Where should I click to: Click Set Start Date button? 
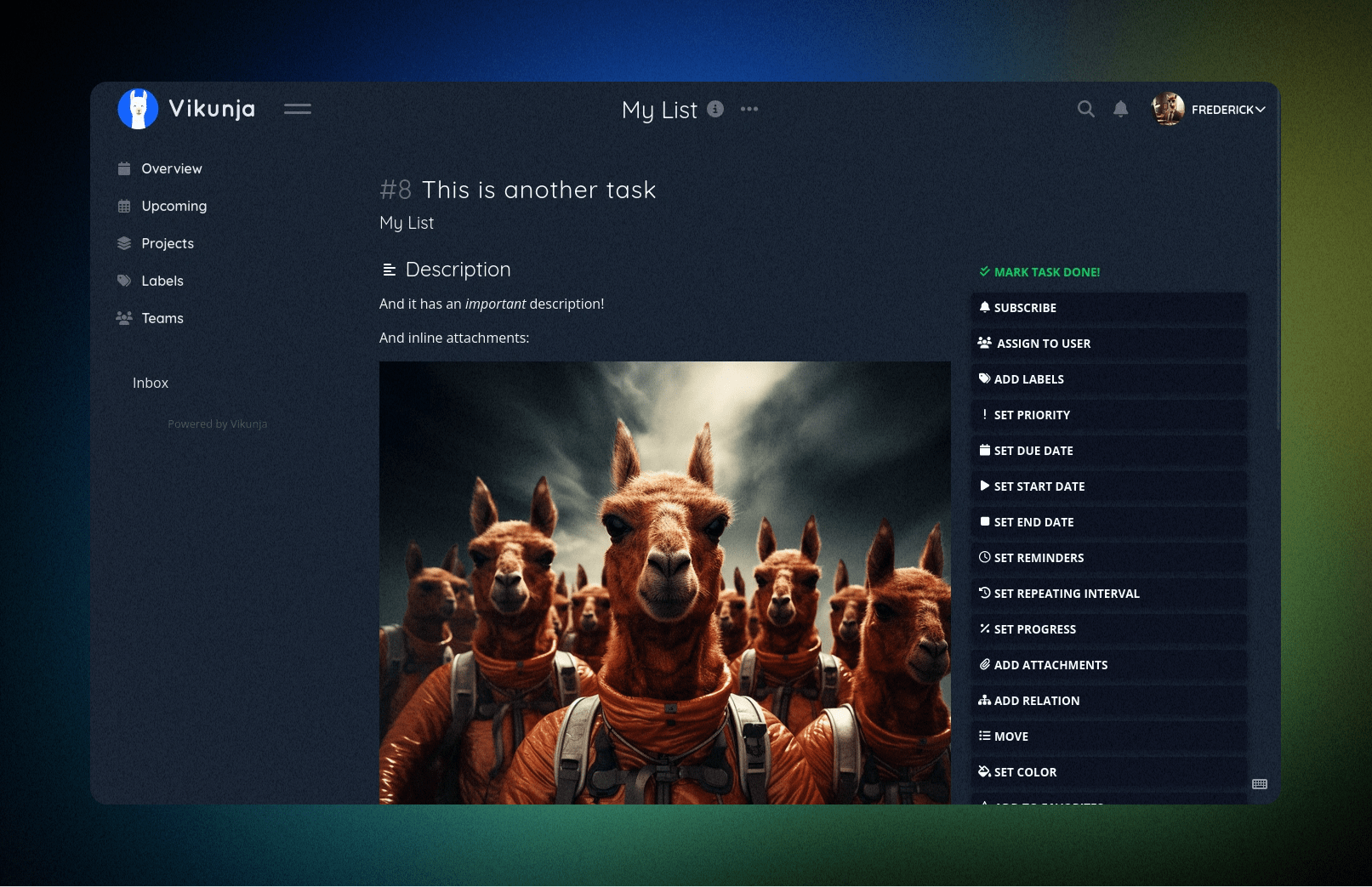point(1109,486)
